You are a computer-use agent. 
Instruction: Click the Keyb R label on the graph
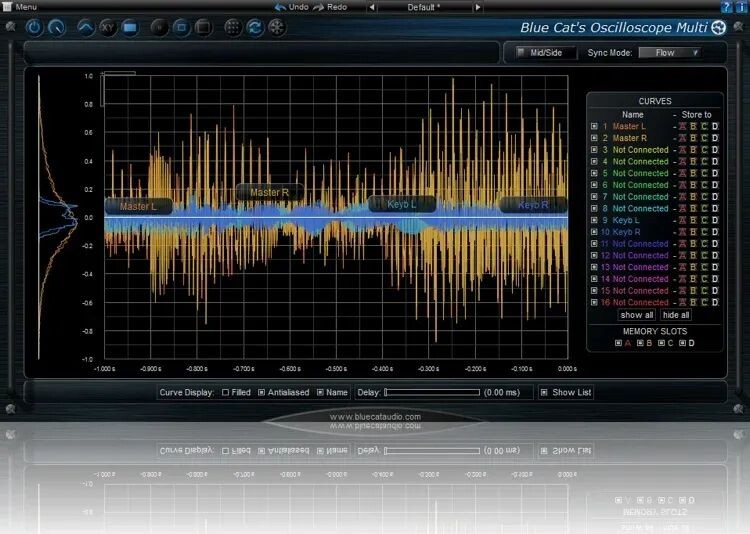tap(533, 205)
